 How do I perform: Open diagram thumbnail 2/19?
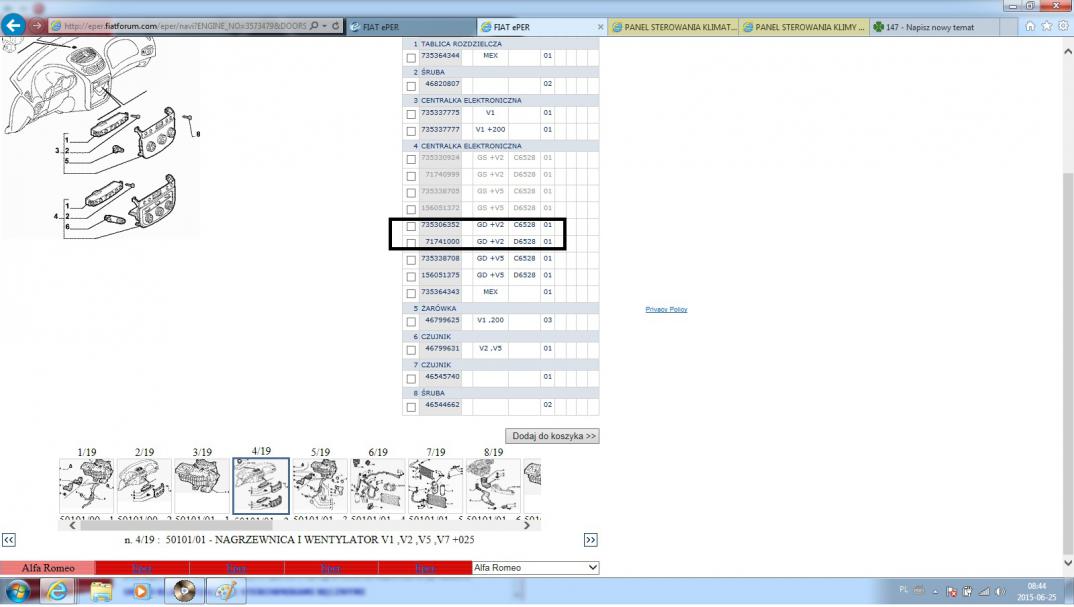coord(144,486)
